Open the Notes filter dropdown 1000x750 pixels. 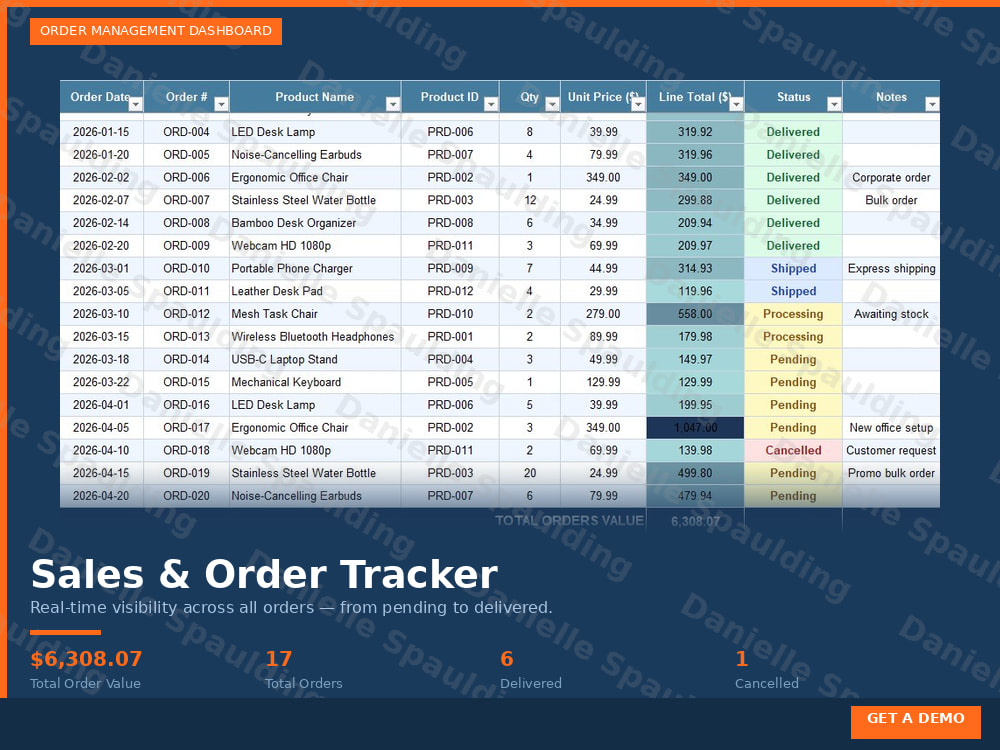[x=932, y=105]
